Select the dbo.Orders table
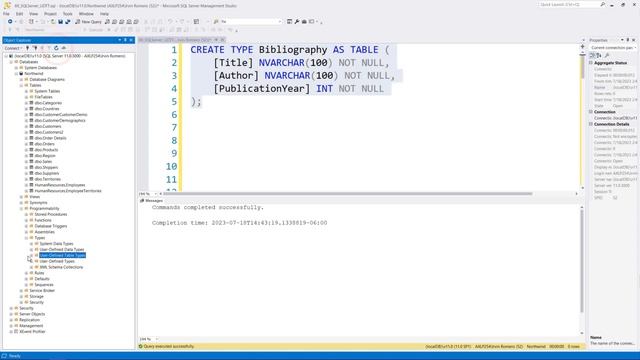This screenshot has height=360, width=640. pos(44,144)
